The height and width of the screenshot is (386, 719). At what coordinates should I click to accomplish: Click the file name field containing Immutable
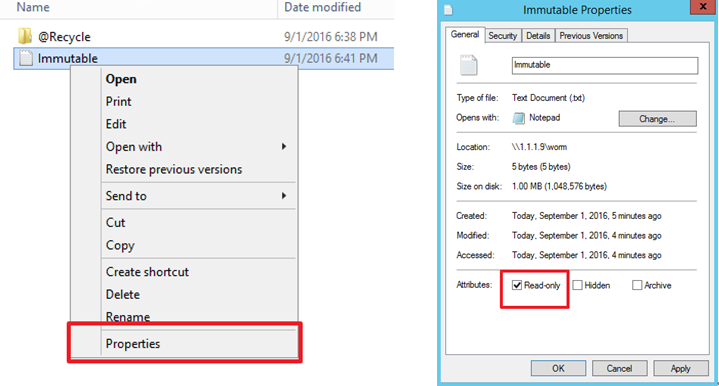tap(605, 65)
